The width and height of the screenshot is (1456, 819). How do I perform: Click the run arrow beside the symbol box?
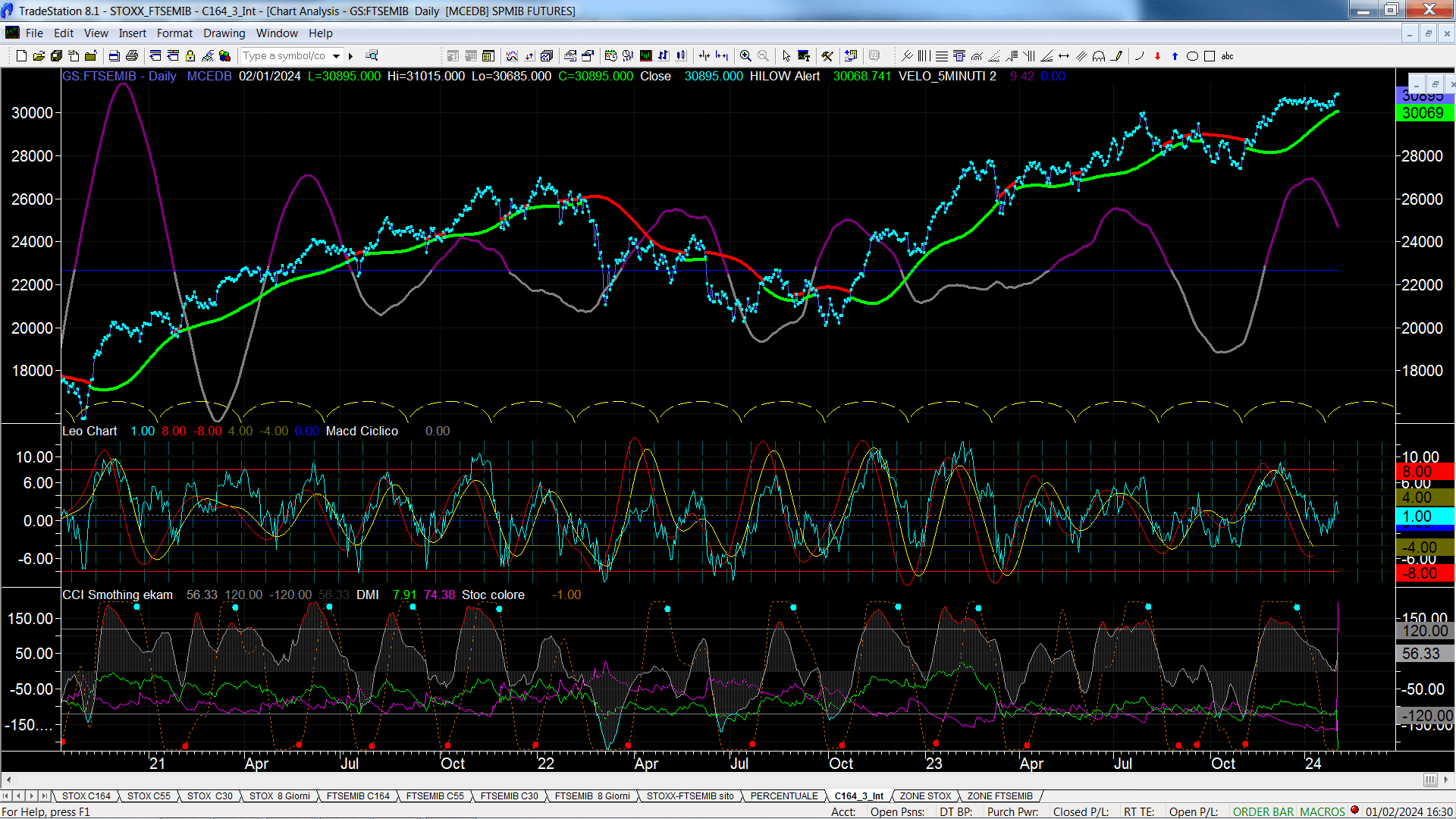click(350, 55)
